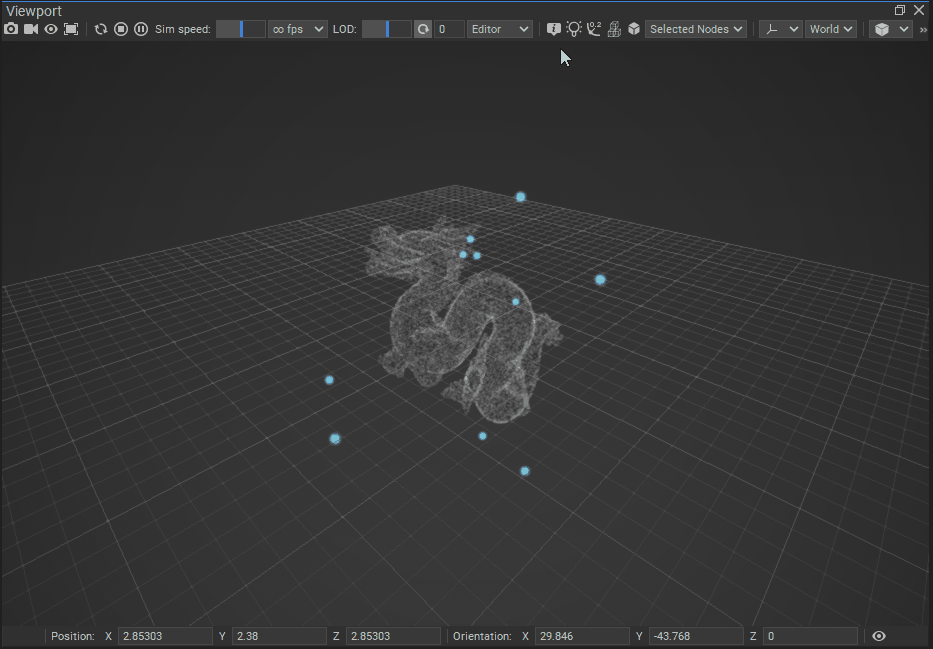Open the axis gizmo dropdown
The height and width of the screenshot is (649, 933).
[x=781, y=29]
